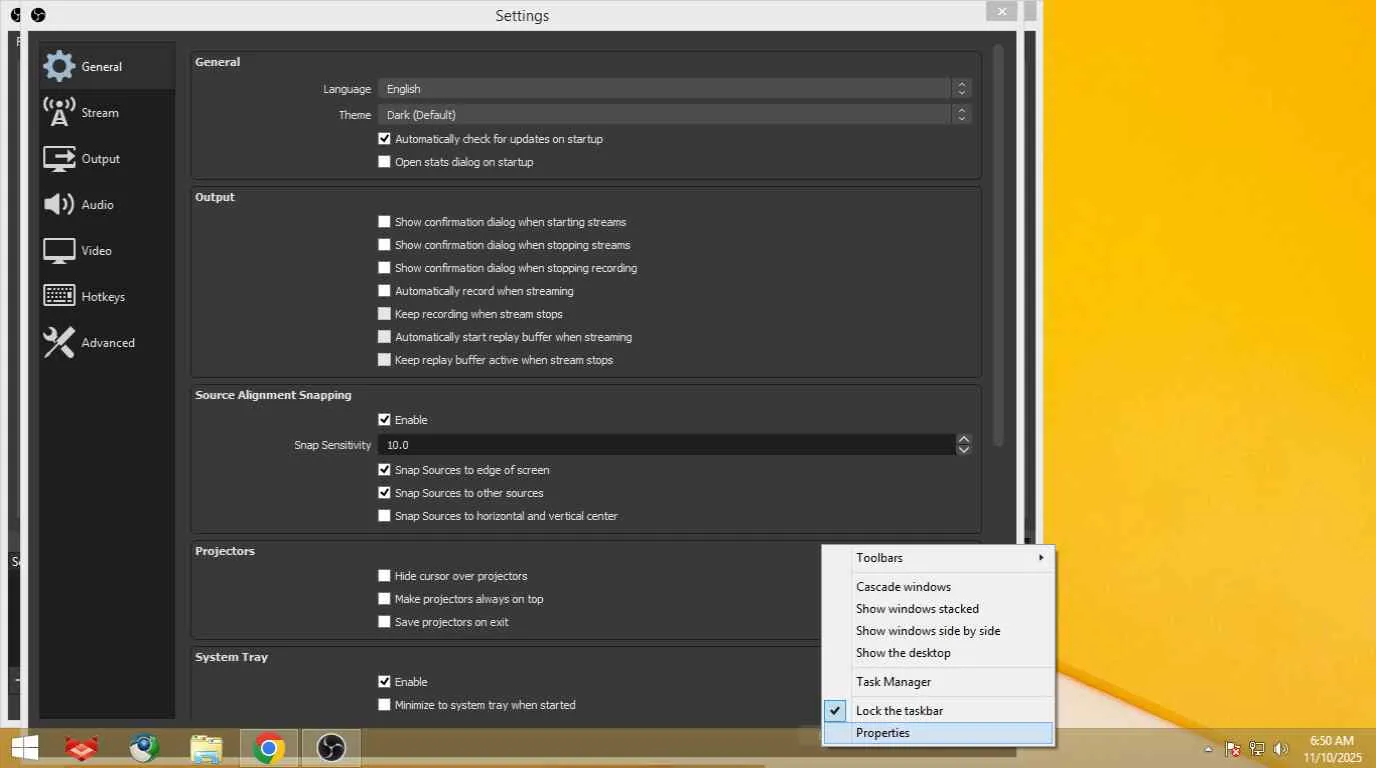1376x768 pixels.
Task: Increase Snap Sensitivity with up arrow
Action: click(x=964, y=440)
